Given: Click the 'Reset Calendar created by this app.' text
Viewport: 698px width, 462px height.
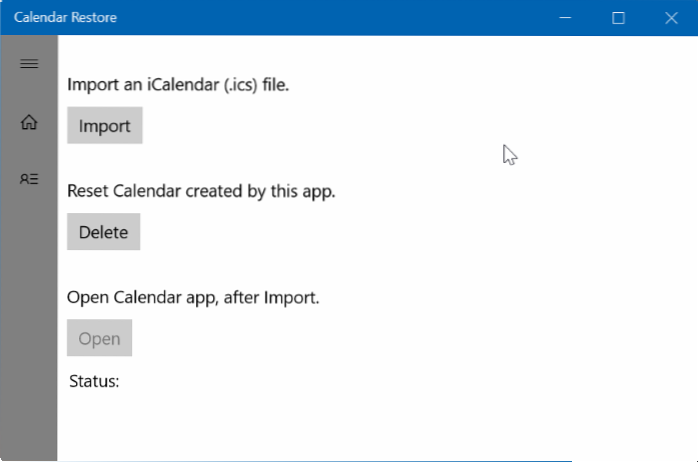Looking at the screenshot, I should pos(201,191).
